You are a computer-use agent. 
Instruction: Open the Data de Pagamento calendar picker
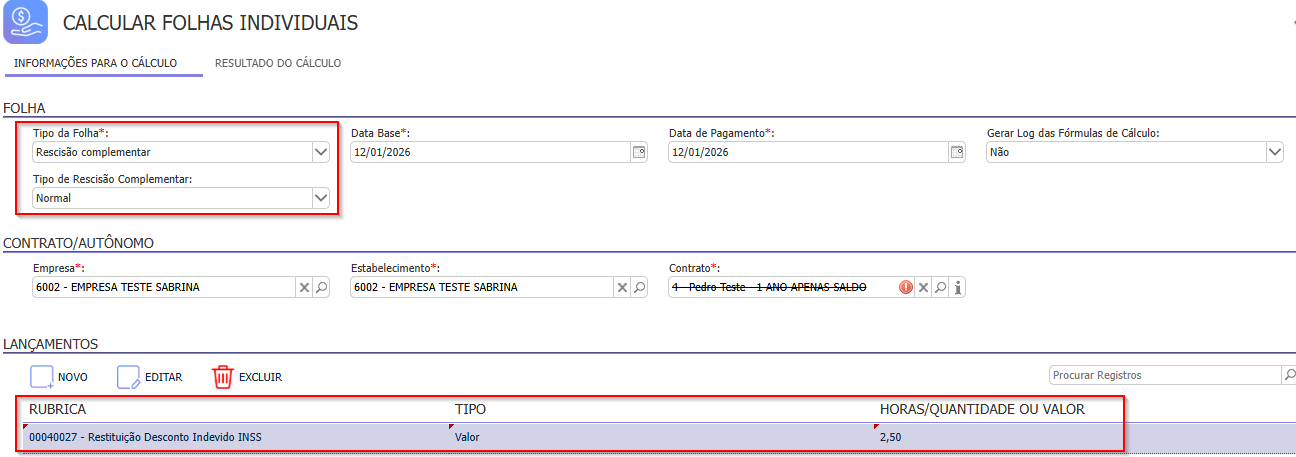pyautogui.click(x=957, y=152)
